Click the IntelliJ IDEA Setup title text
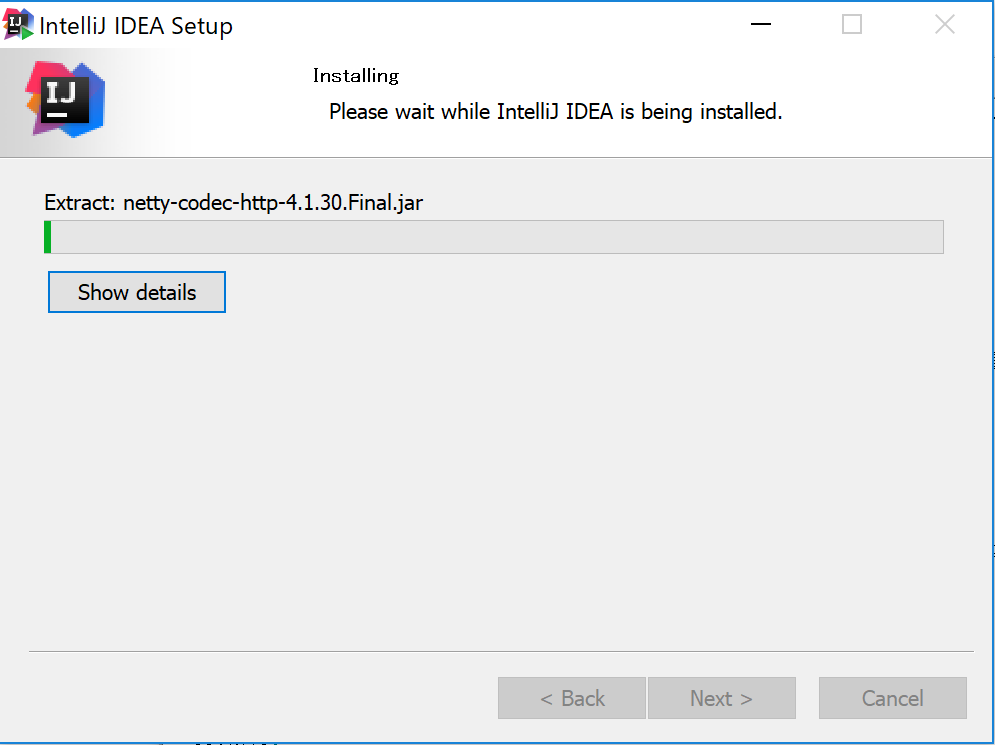The image size is (995, 745). 135,23
